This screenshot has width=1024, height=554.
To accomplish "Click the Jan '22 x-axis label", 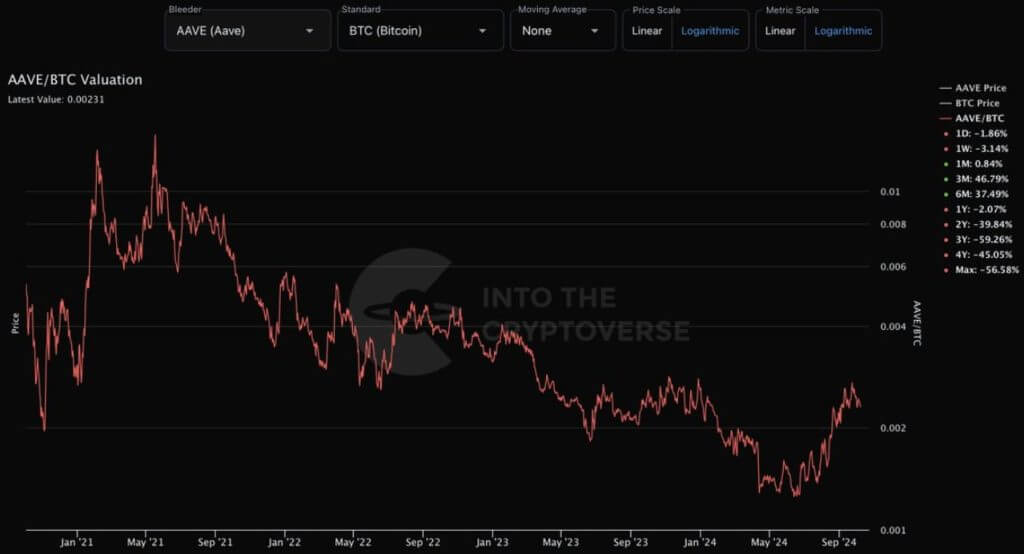I will [x=284, y=542].
